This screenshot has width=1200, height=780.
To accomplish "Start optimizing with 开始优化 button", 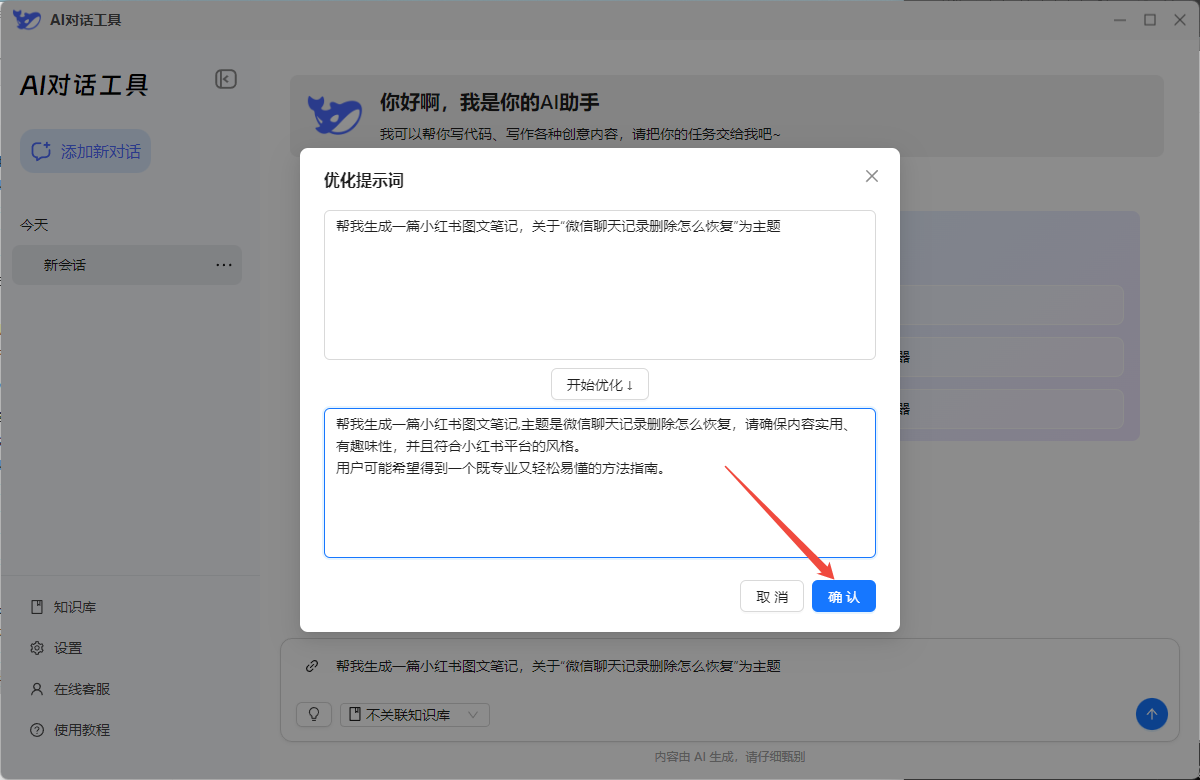I will coord(600,384).
